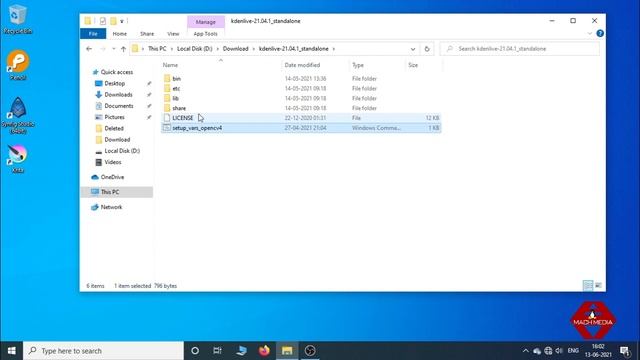The height and width of the screenshot is (360, 640).
Task: Click the Manage contextual tab
Action: click(206, 22)
